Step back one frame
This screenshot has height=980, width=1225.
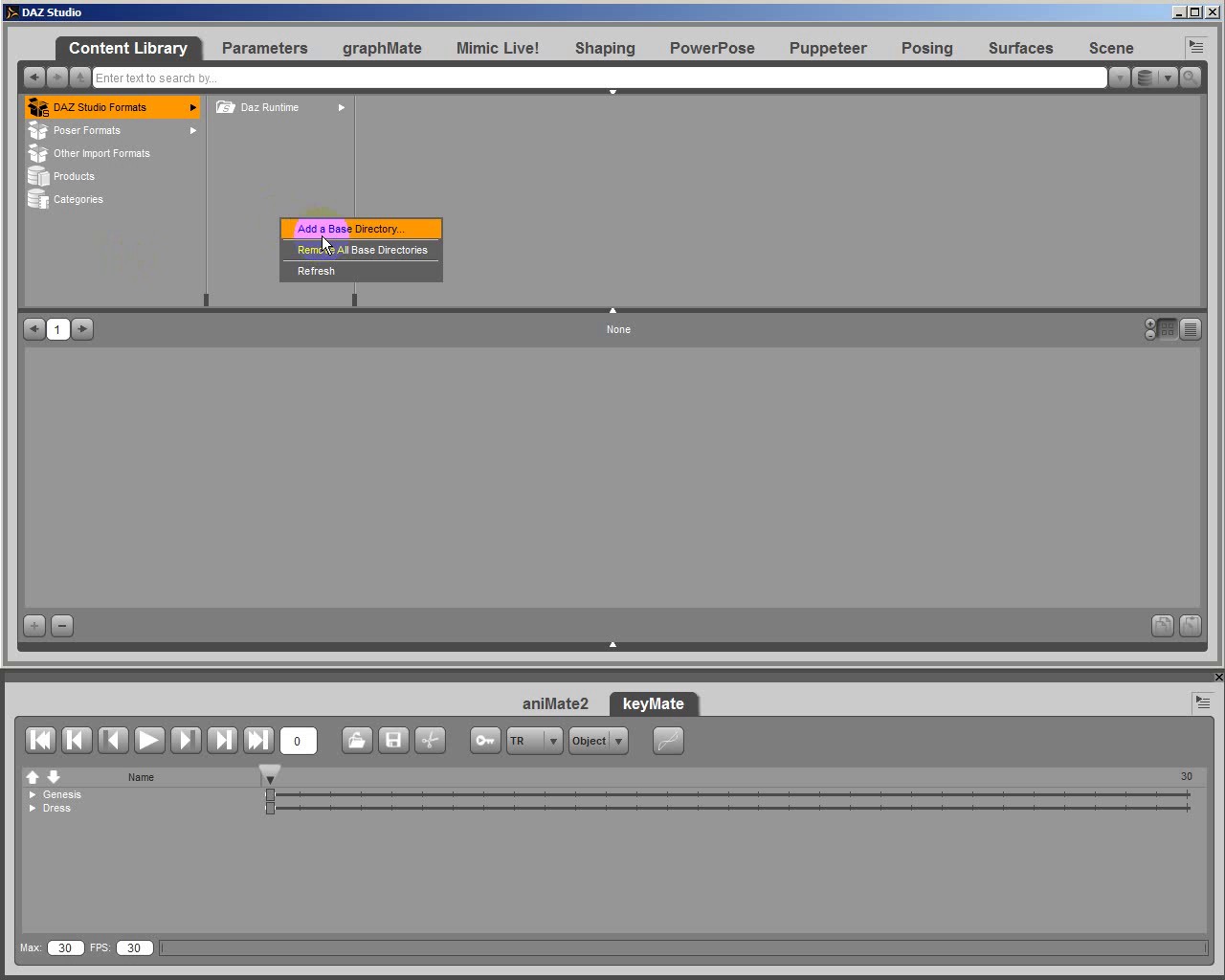coord(113,740)
